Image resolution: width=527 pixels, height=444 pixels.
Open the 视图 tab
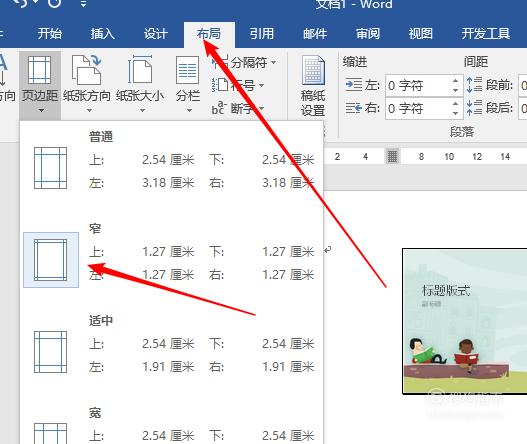tap(420, 34)
